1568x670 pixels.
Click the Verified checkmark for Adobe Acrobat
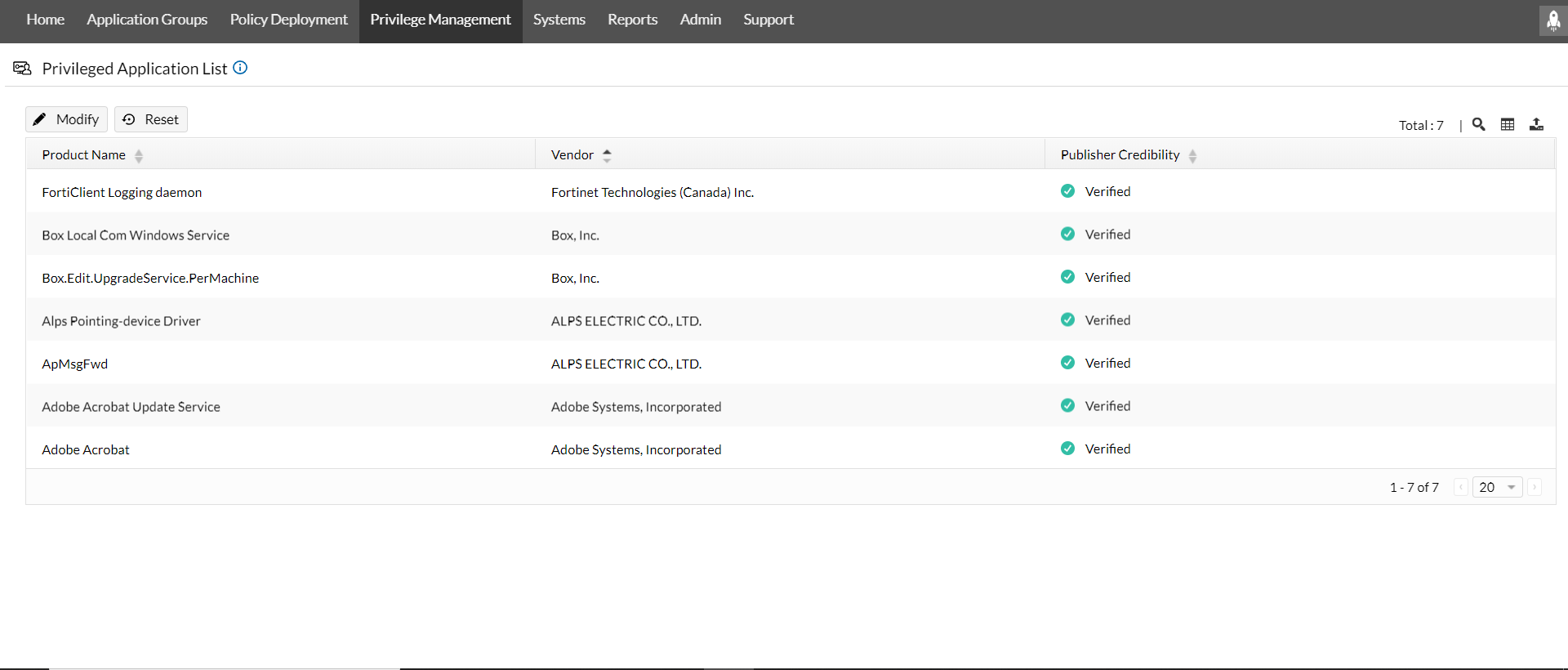1067,449
